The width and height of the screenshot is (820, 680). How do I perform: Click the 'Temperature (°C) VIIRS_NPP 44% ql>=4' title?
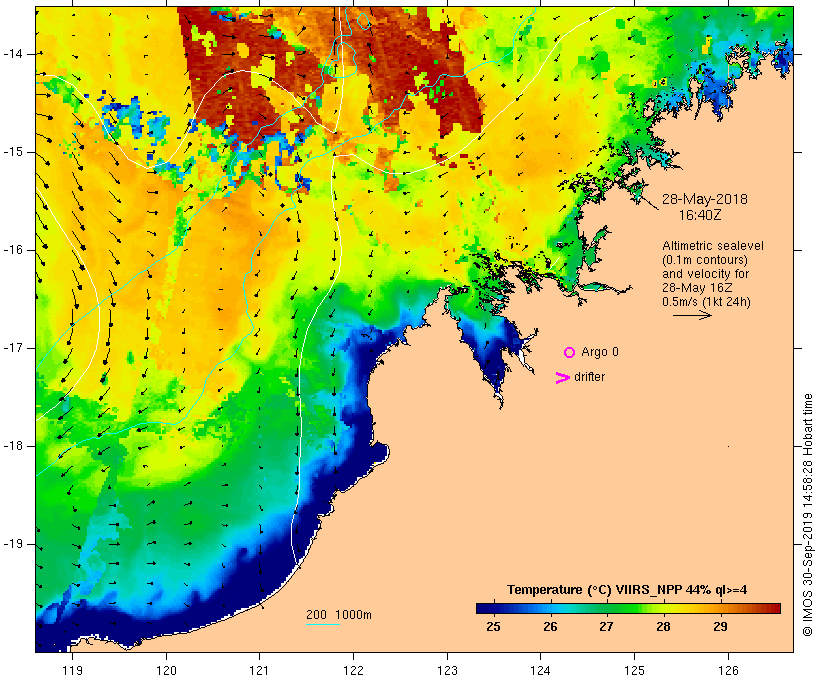pos(627,590)
